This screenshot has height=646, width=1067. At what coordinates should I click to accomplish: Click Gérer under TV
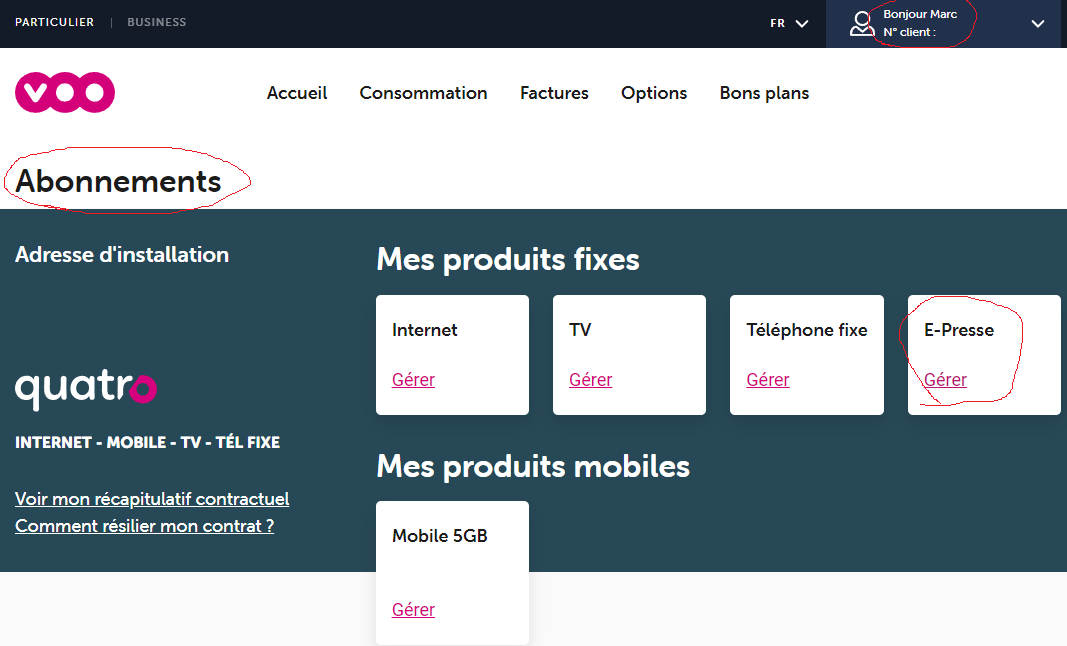(x=590, y=380)
